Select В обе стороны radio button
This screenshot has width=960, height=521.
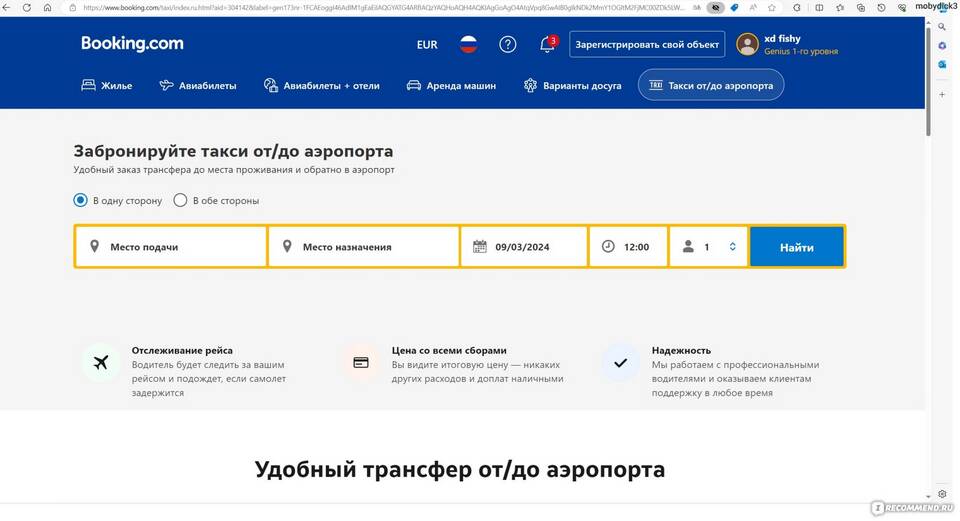[180, 200]
